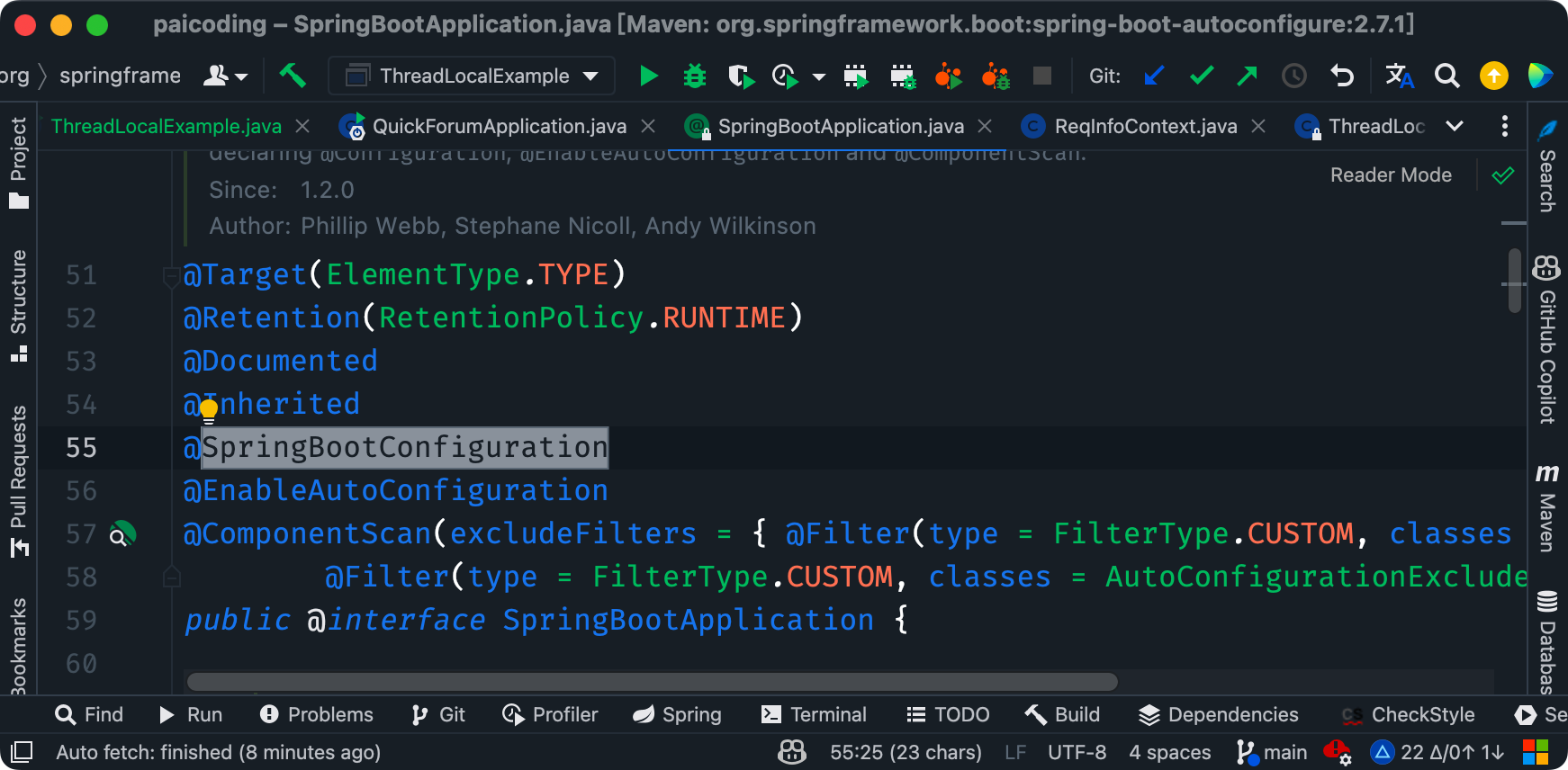Image resolution: width=1568 pixels, height=770 pixels.
Task: Click the Build project hammer icon
Action: [293, 76]
